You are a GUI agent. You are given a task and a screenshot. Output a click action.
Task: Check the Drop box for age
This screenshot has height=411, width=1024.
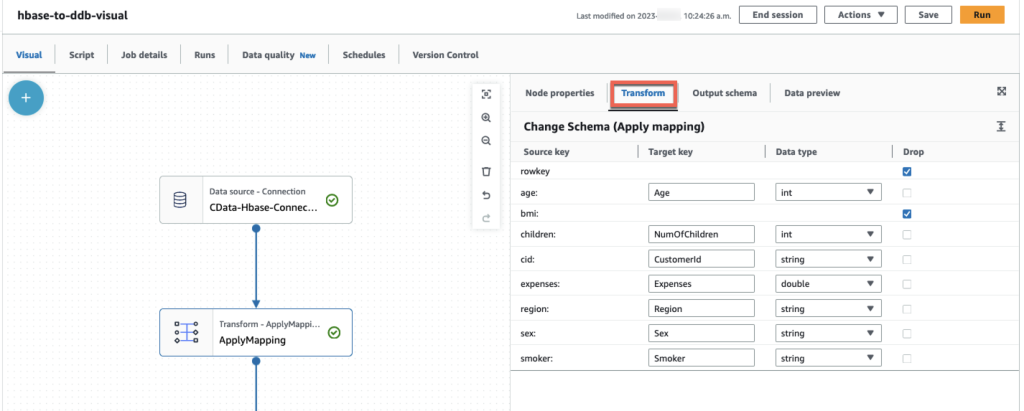(906, 192)
